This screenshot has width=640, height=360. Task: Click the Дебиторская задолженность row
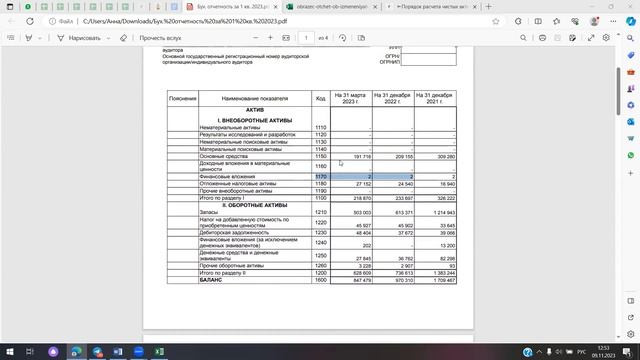click(x=311, y=233)
